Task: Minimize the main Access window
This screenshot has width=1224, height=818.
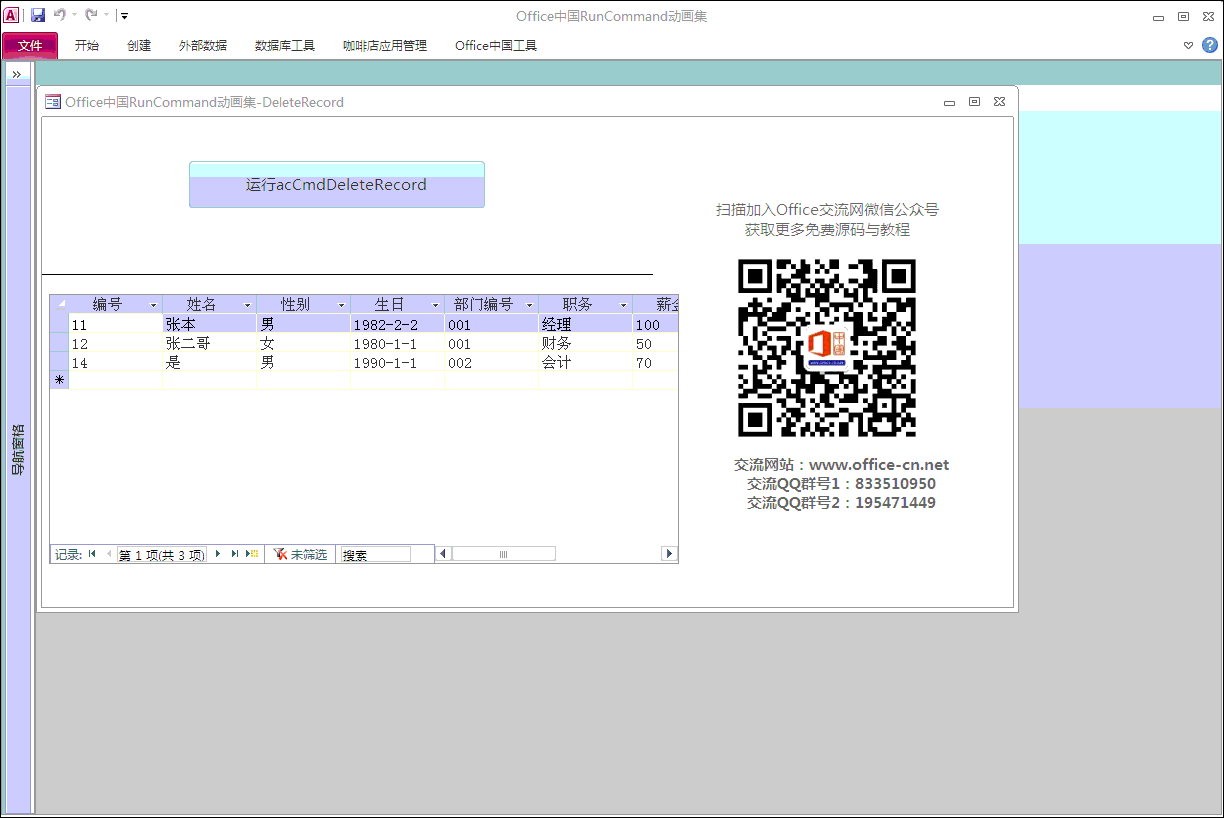Action: coord(1158,17)
